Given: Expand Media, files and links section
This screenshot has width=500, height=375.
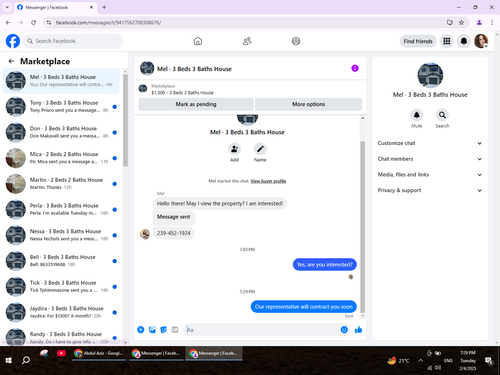Looking at the screenshot, I should click(430, 175).
